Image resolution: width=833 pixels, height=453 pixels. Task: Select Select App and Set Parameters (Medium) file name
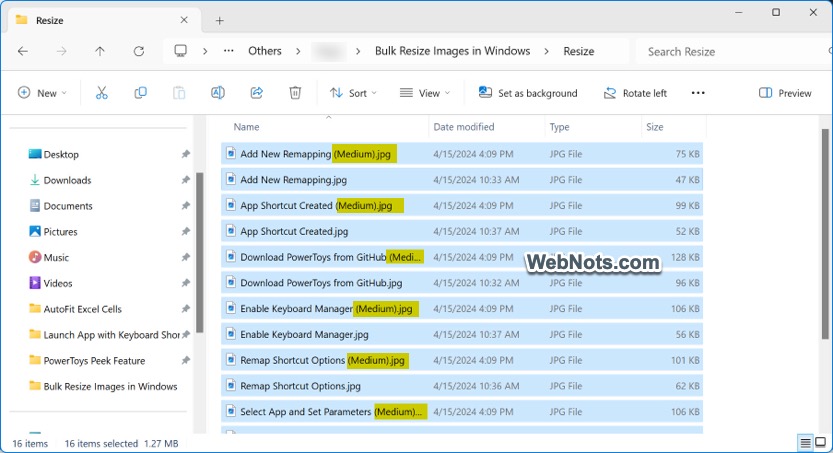coord(332,412)
